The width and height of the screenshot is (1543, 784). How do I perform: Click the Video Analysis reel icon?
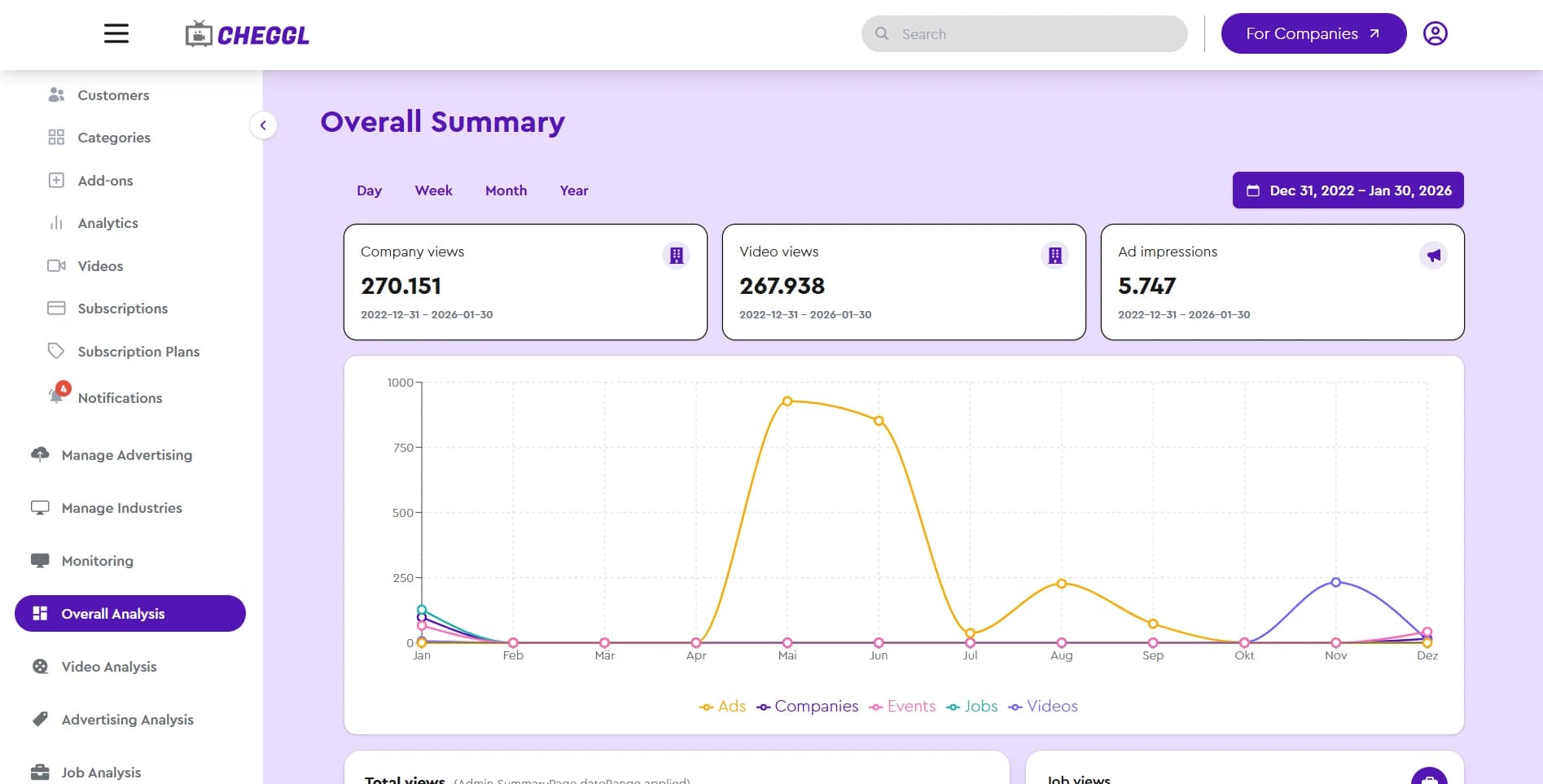pyautogui.click(x=40, y=666)
